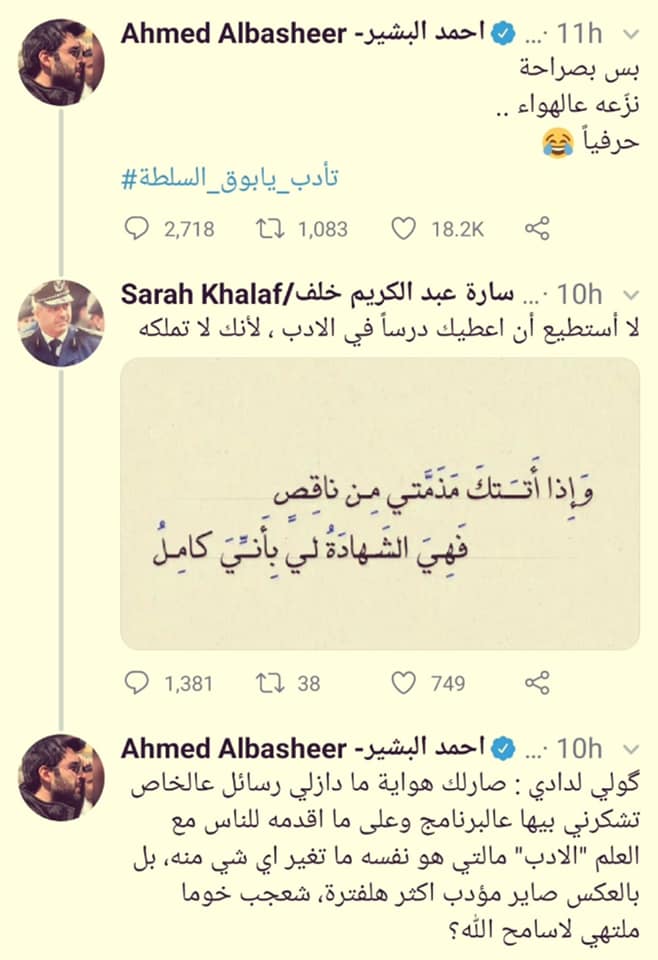This screenshot has width=658, height=960.
Task: Expand Sarah Khalaf's tweet options chevron
Action: [x=630, y=296]
